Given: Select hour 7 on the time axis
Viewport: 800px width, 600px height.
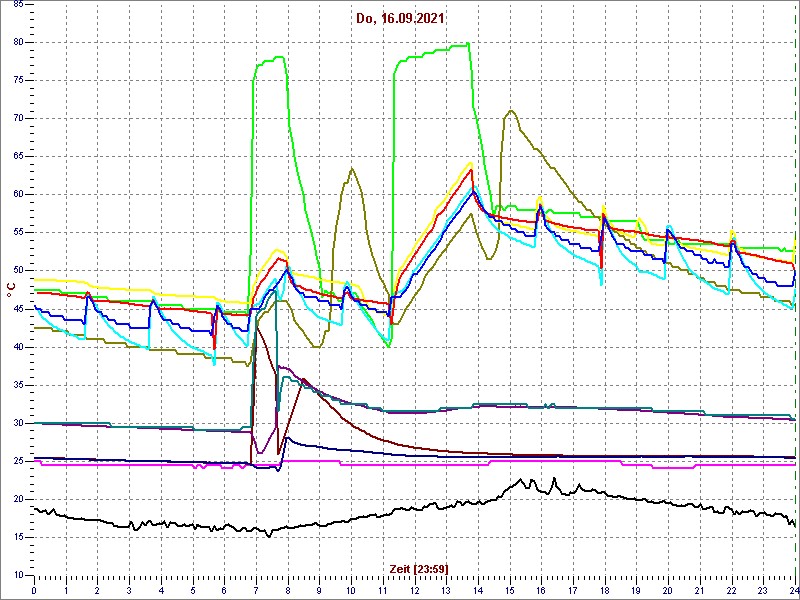Looking at the screenshot, I should 256,589.
